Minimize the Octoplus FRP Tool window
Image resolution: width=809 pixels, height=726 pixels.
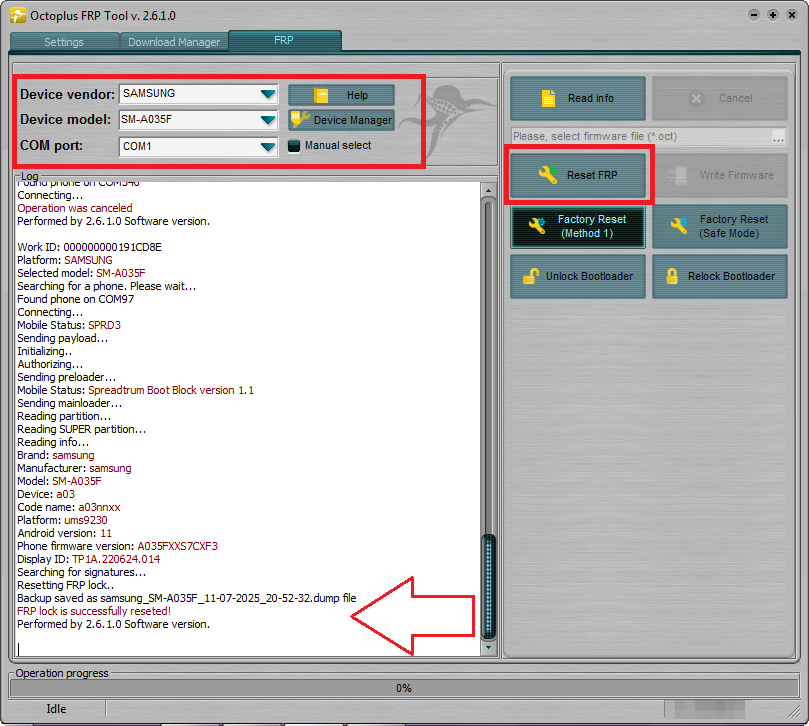pos(754,15)
